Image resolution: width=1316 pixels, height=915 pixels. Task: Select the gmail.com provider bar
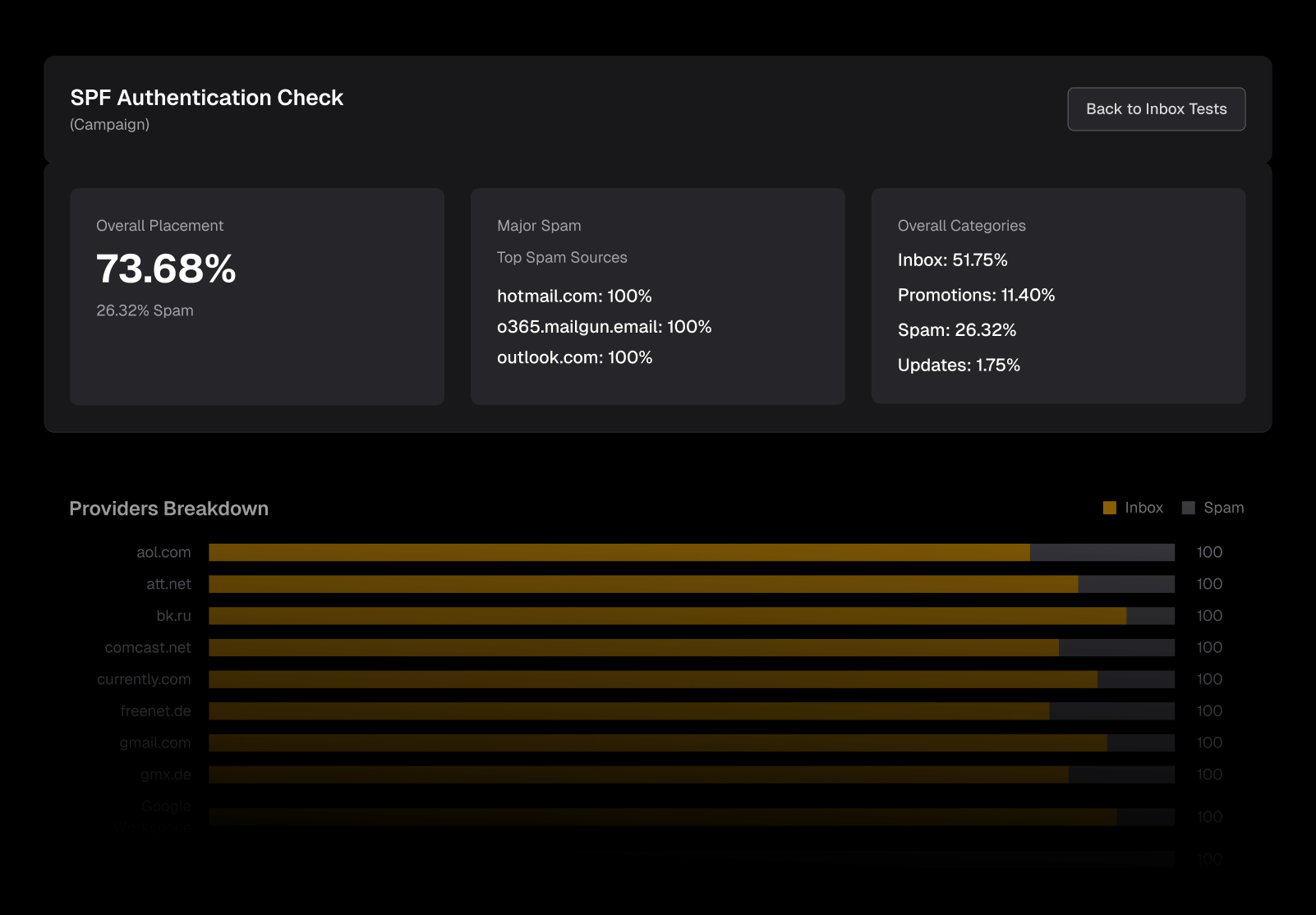[692, 743]
